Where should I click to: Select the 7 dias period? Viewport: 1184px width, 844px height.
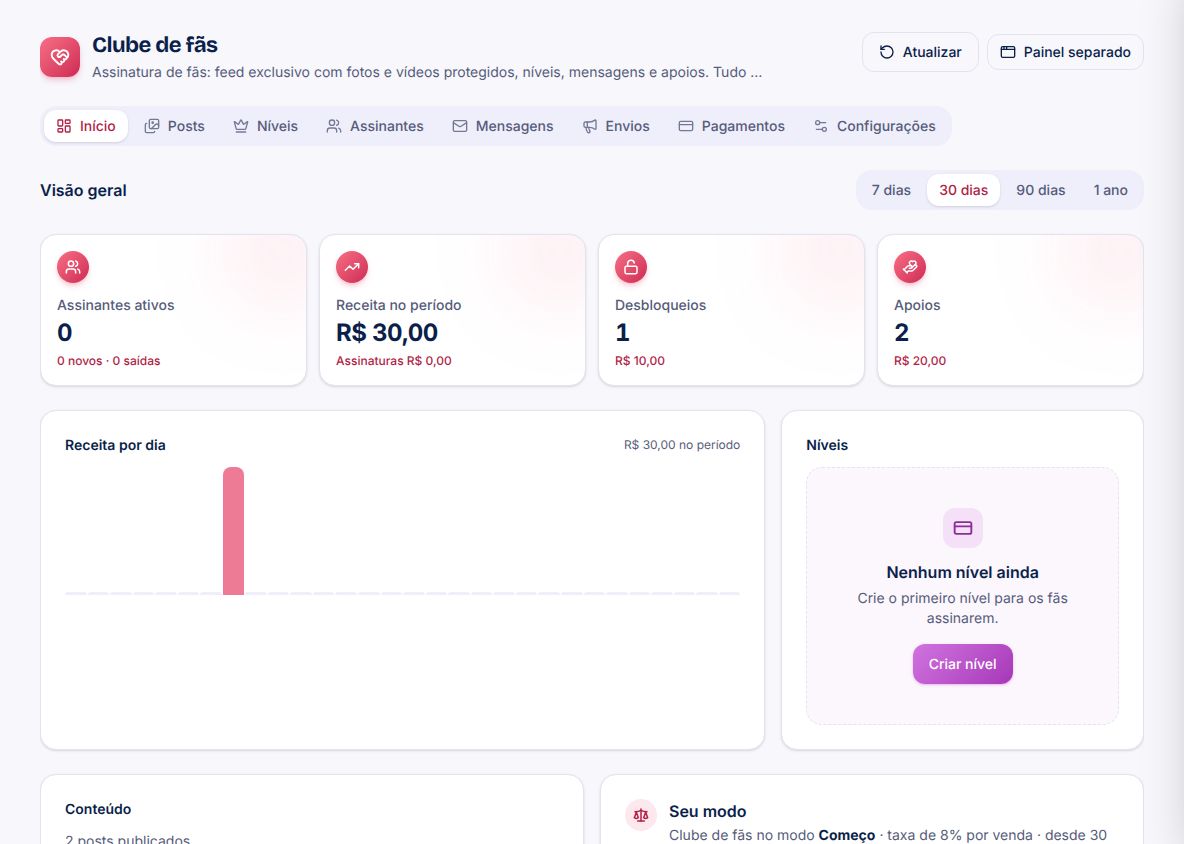(x=891, y=190)
